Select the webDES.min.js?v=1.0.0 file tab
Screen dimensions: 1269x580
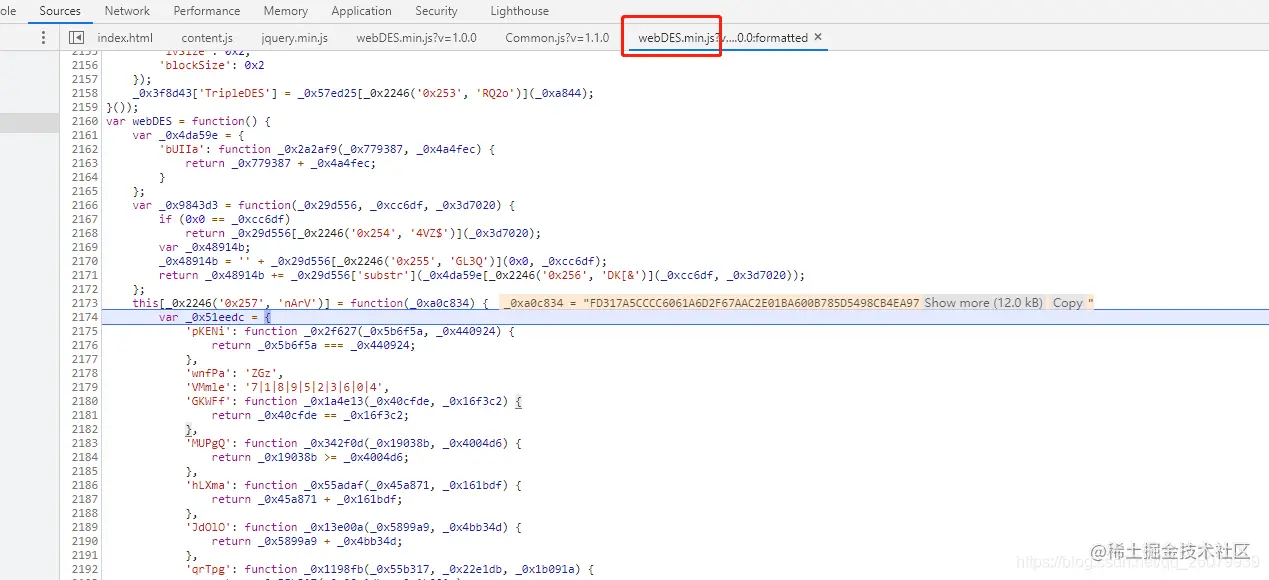[416, 38]
